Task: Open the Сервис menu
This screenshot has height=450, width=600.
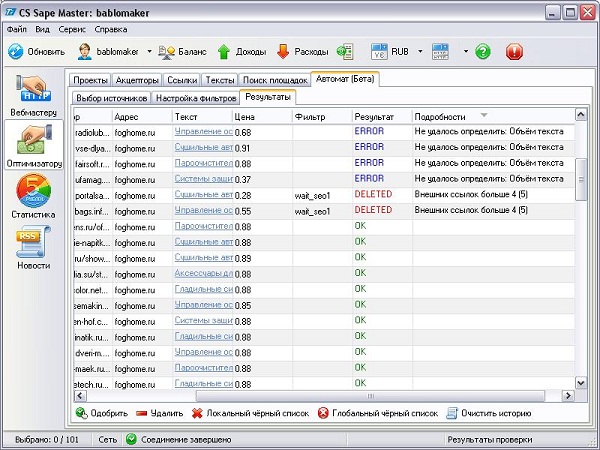Action: 72,29
